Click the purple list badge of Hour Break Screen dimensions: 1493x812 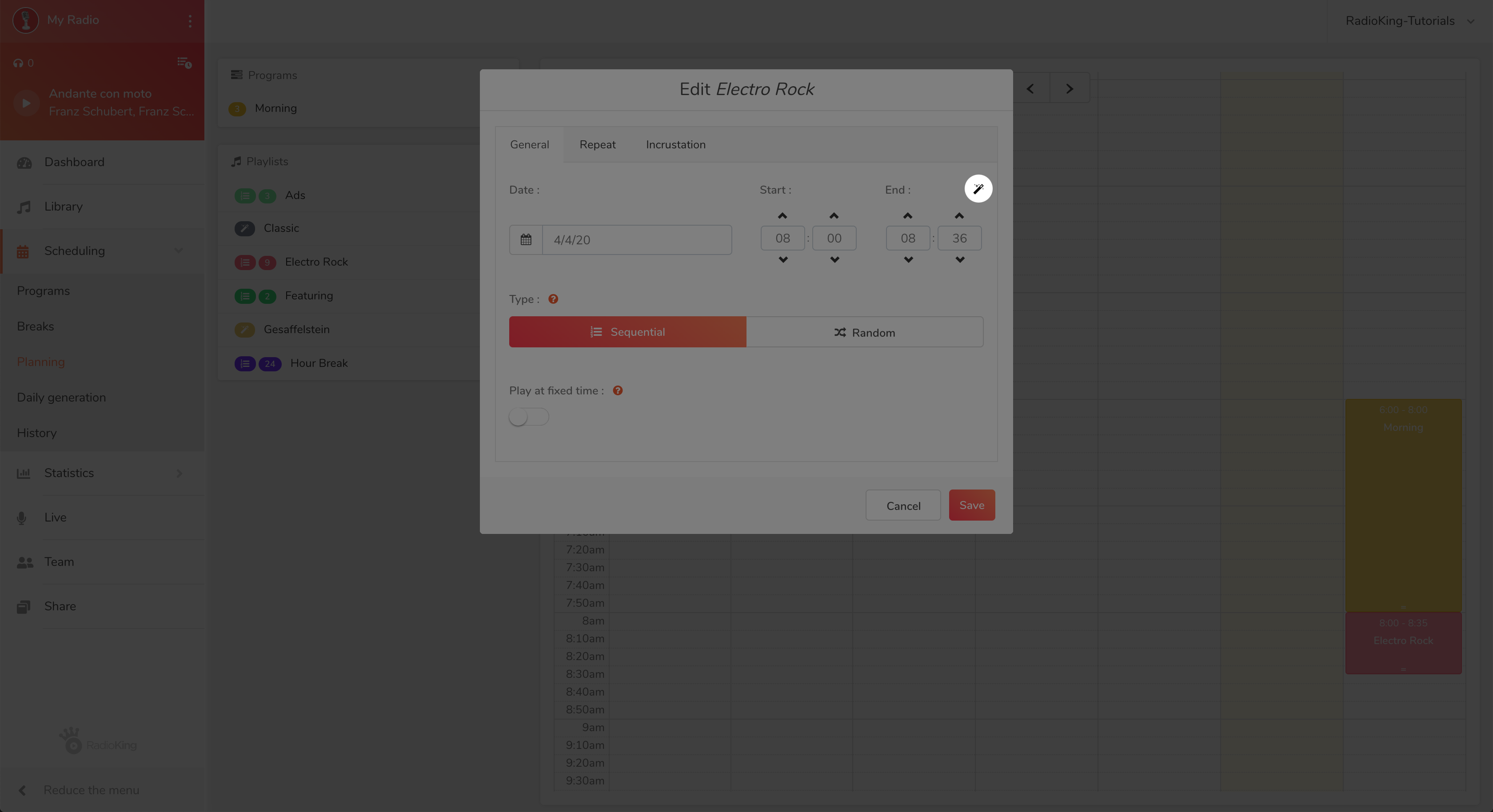[x=244, y=363]
